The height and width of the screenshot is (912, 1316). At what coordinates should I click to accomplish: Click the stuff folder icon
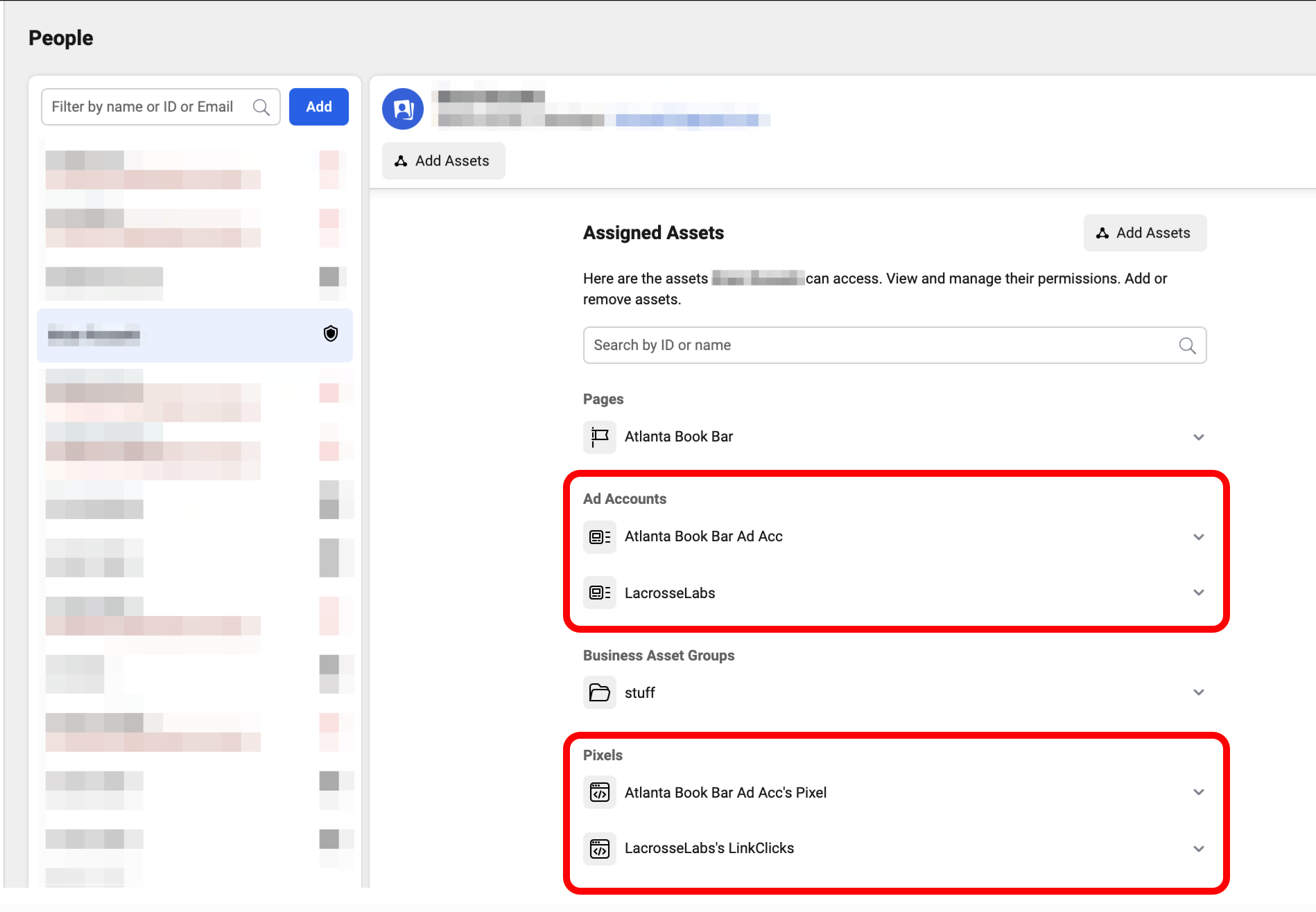pos(599,692)
